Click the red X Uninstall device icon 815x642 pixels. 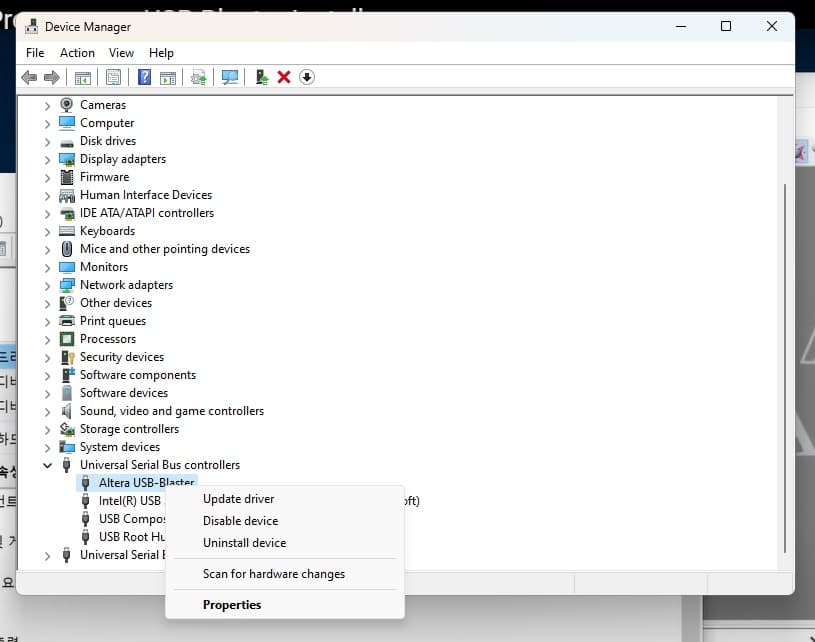(x=284, y=77)
